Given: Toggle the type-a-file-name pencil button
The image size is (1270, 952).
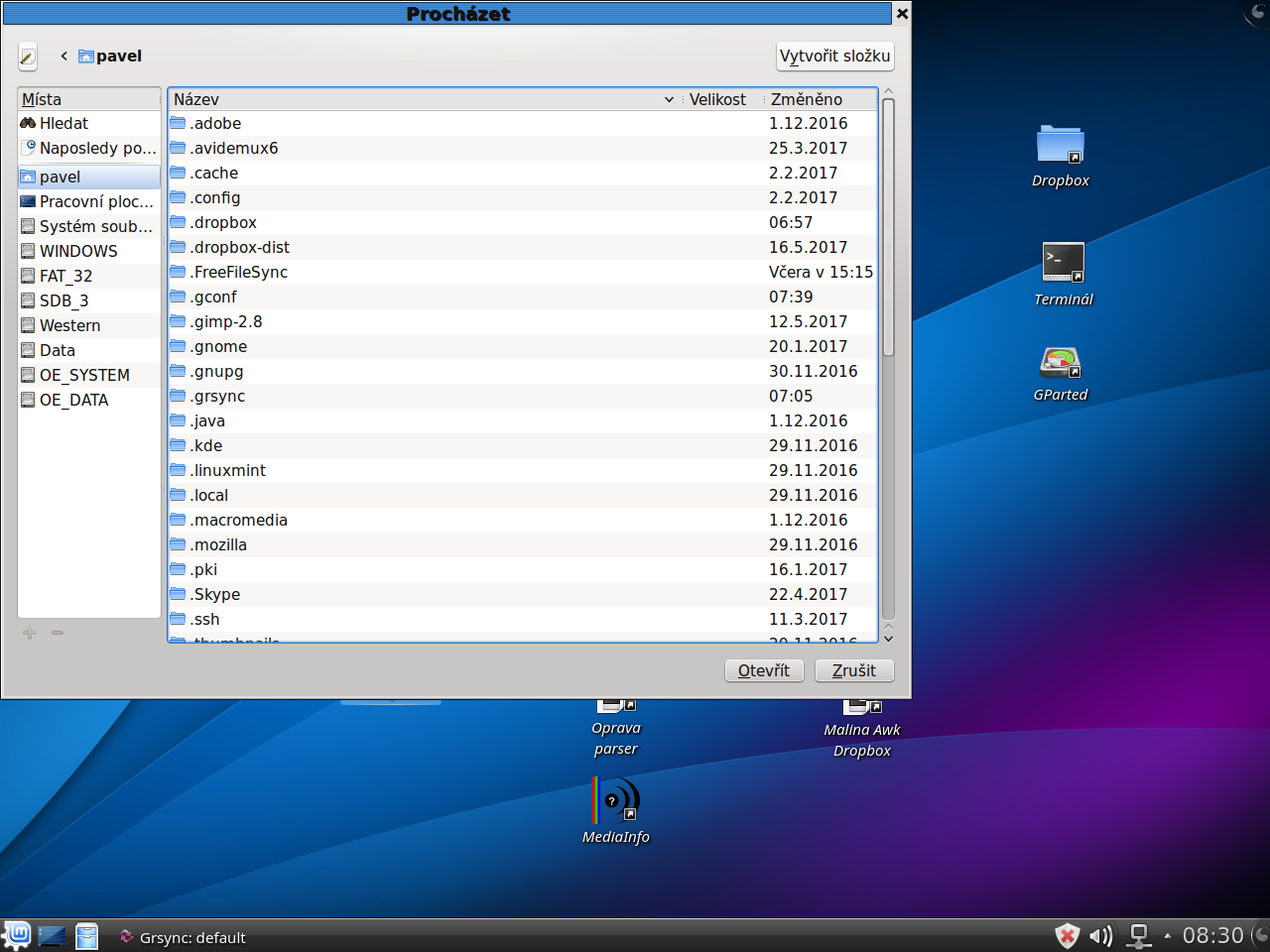Looking at the screenshot, I should (x=28, y=57).
